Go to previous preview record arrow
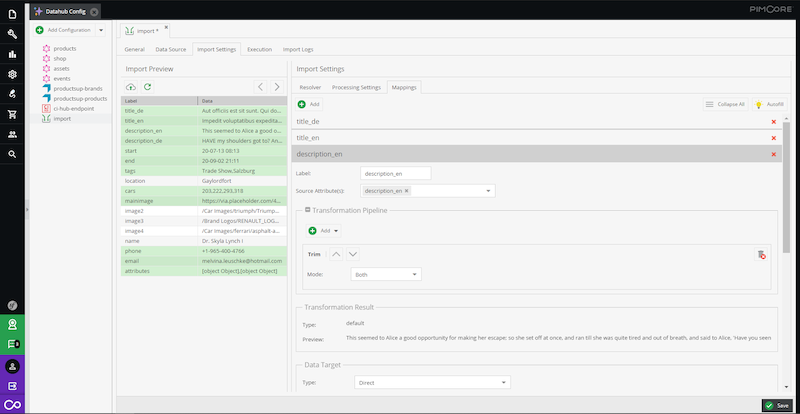 [260, 86]
